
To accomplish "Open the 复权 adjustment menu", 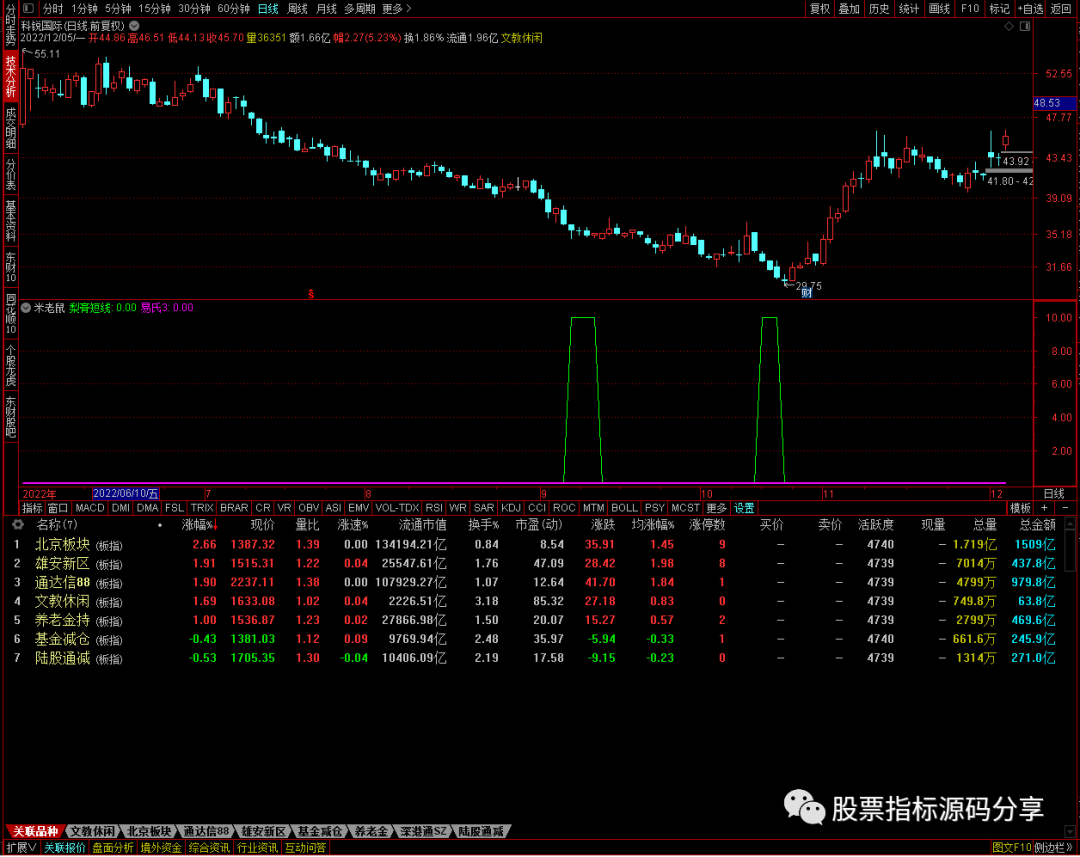I will point(820,9).
